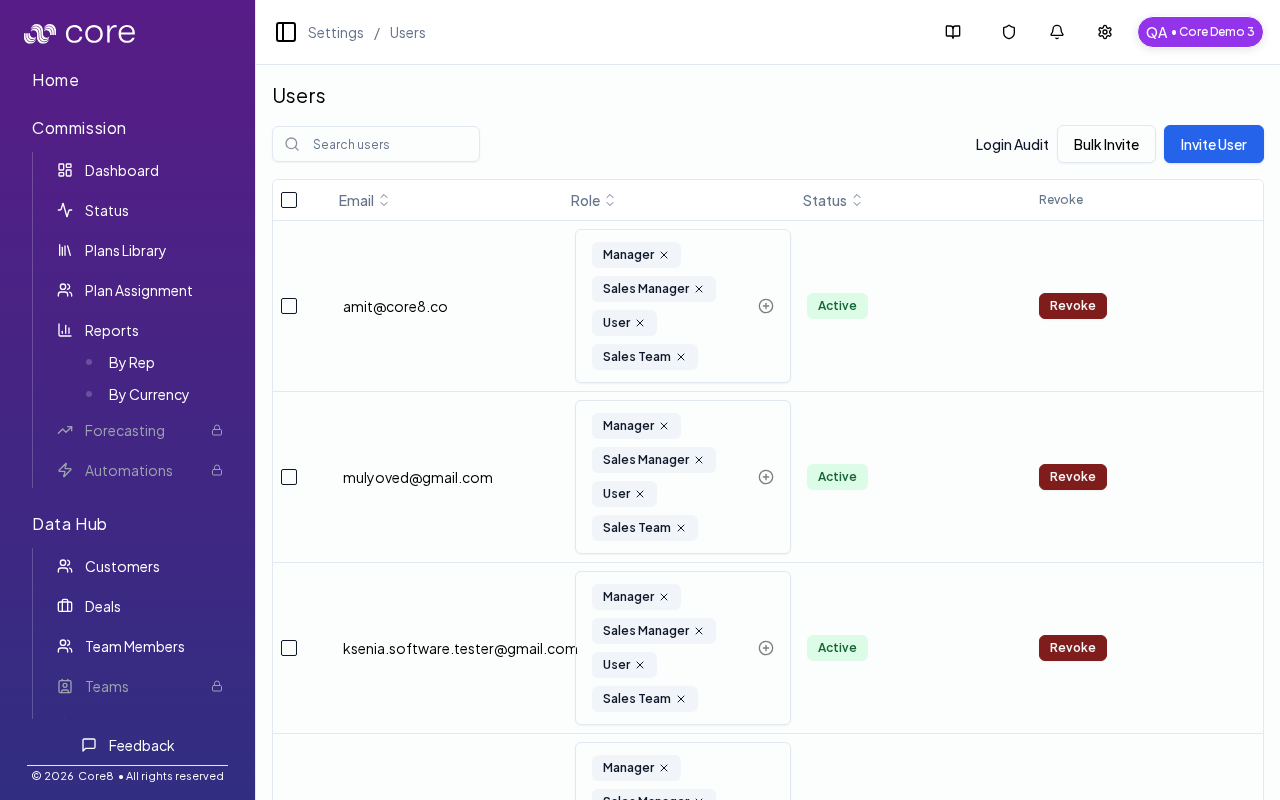This screenshot has height=800, width=1280.
Task: Open the Plan Assignment page
Action: click(x=138, y=290)
